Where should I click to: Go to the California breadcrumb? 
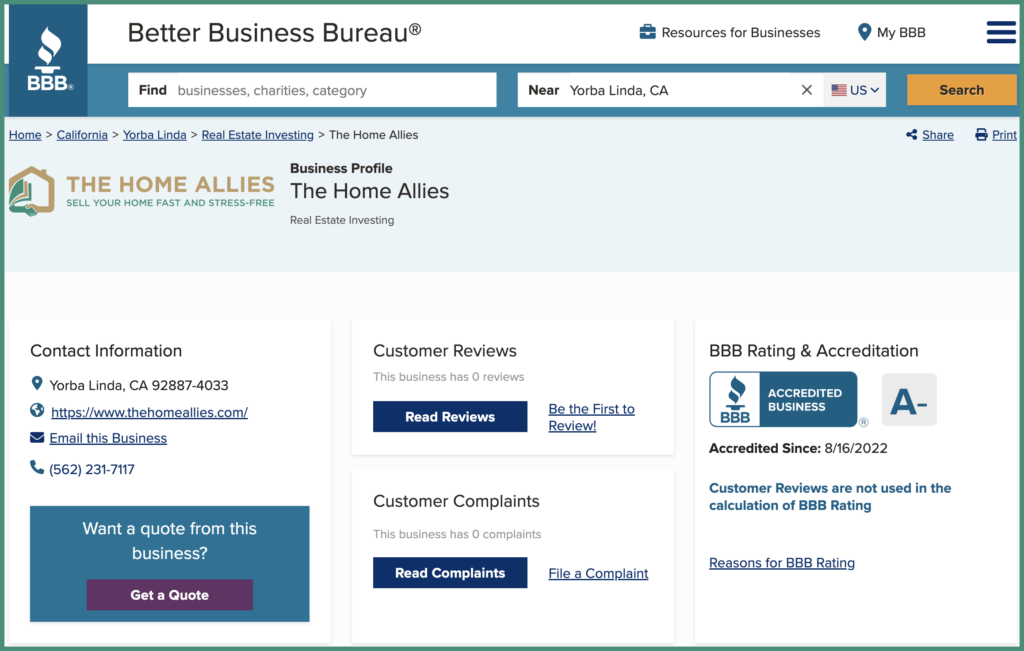82,135
